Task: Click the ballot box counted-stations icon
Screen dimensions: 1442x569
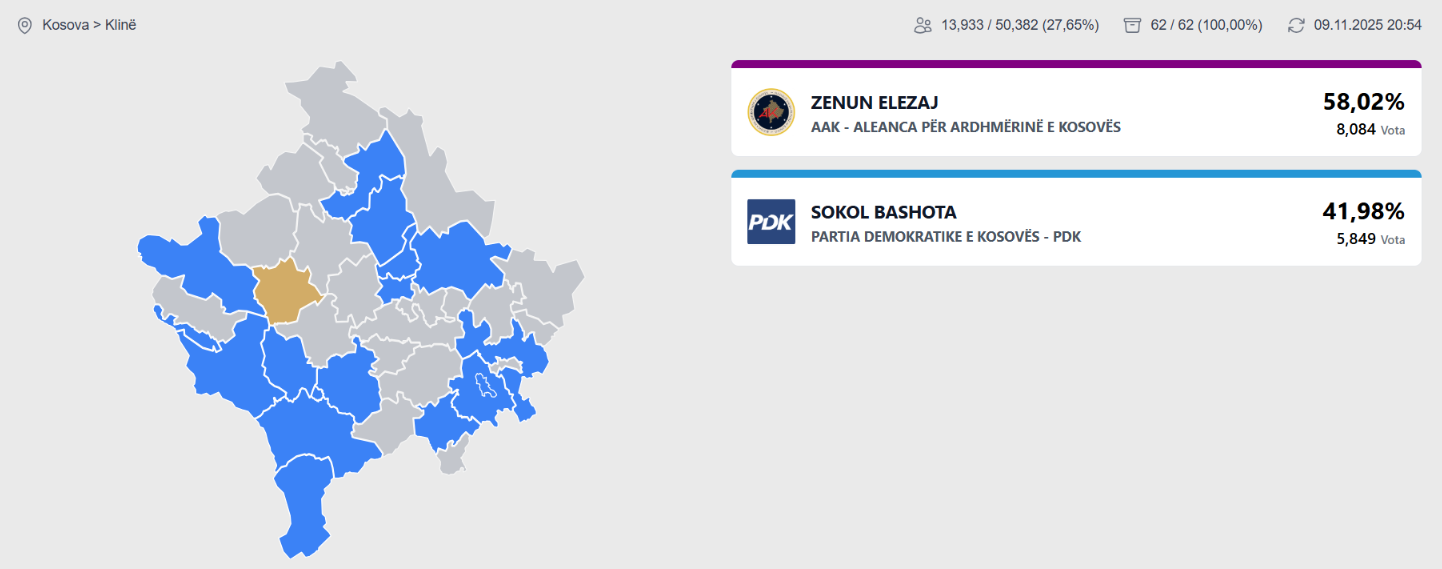Action: point(1132,25)
